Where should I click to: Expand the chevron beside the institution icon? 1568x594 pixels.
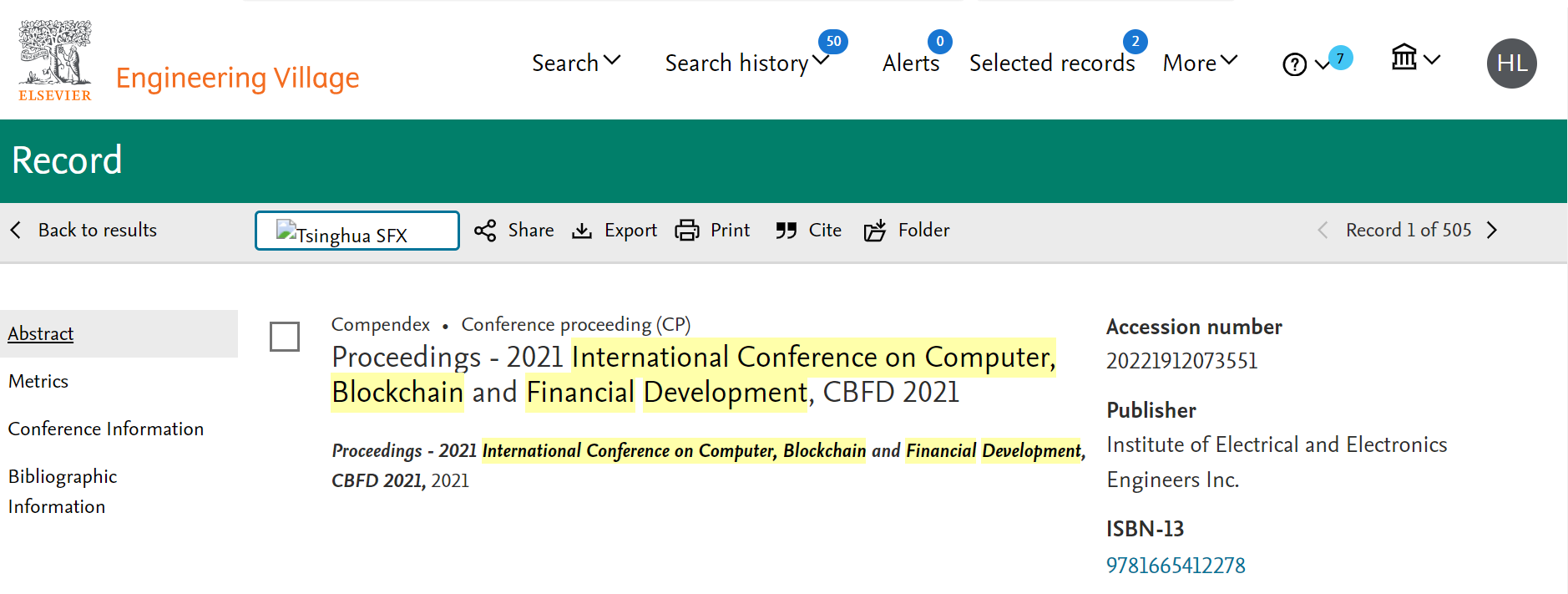point(1432,59)
